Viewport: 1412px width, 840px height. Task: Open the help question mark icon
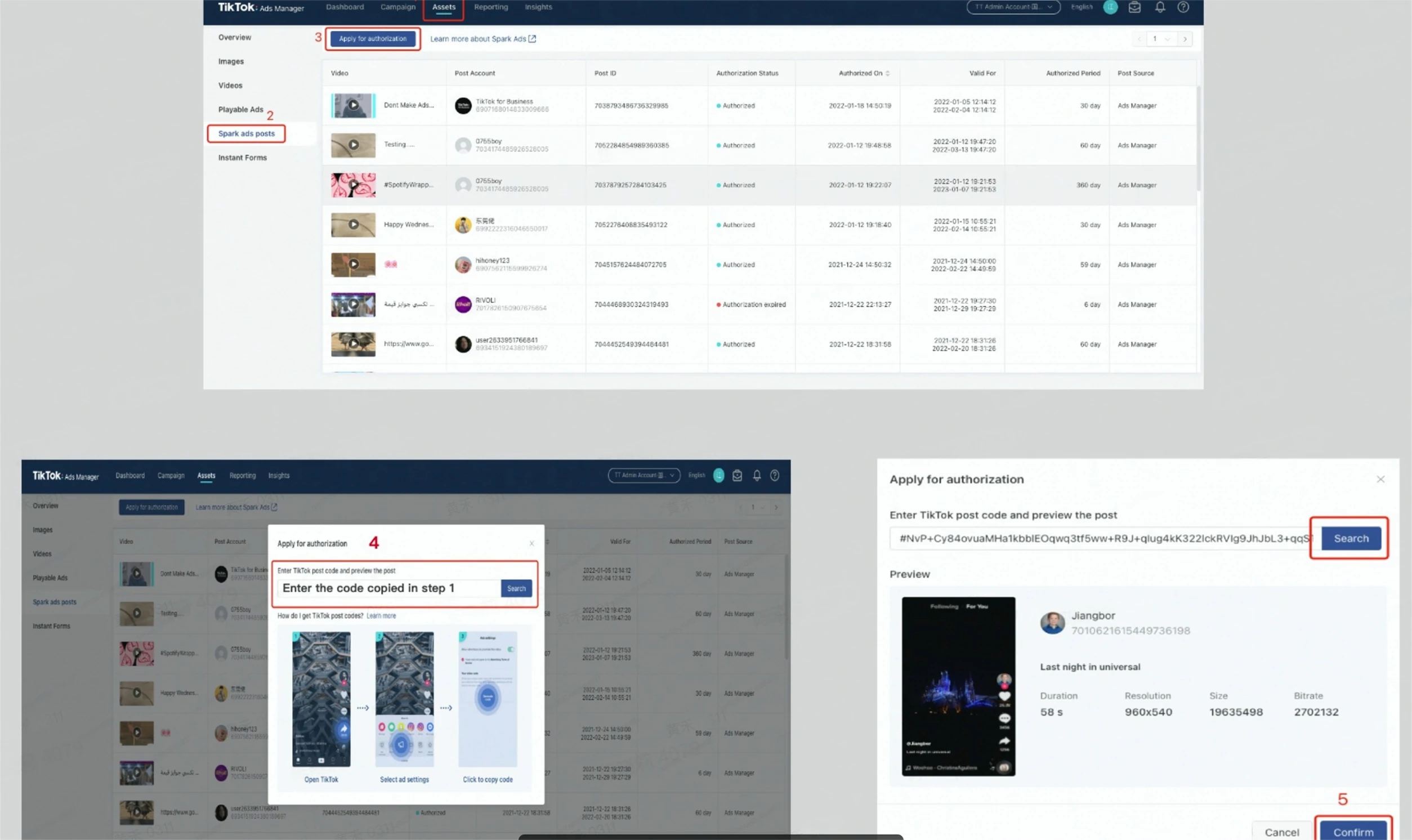pos(1183,7)
